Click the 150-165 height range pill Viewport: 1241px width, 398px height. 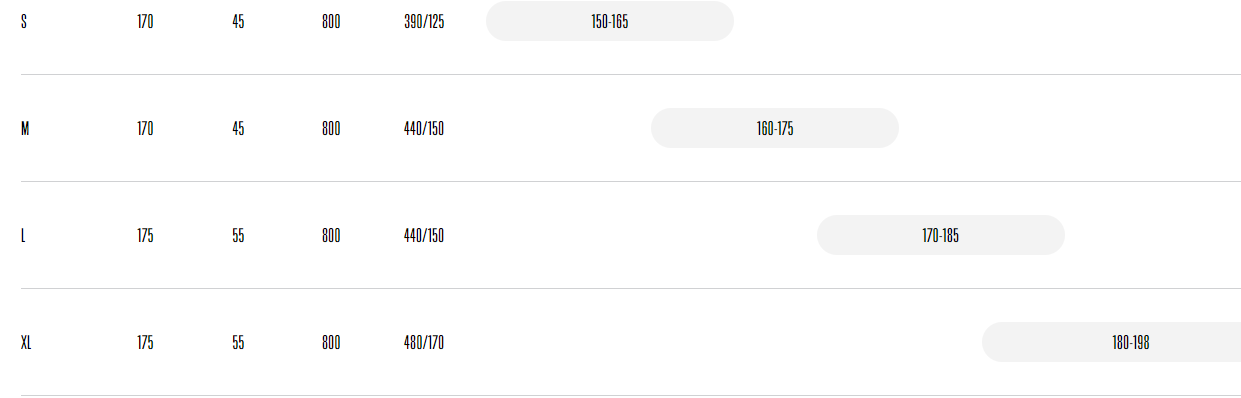pyautogui.click(x=610, y=21)
